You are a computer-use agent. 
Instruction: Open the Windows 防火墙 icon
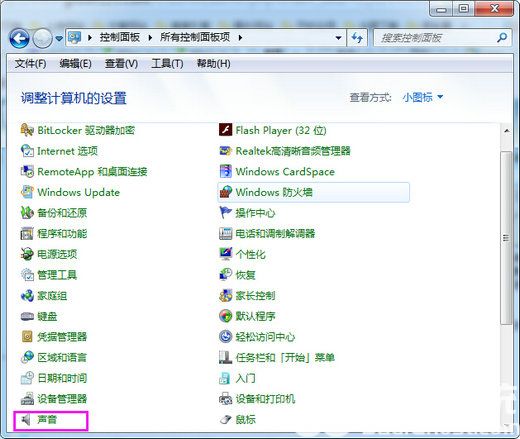pos(225,192)
